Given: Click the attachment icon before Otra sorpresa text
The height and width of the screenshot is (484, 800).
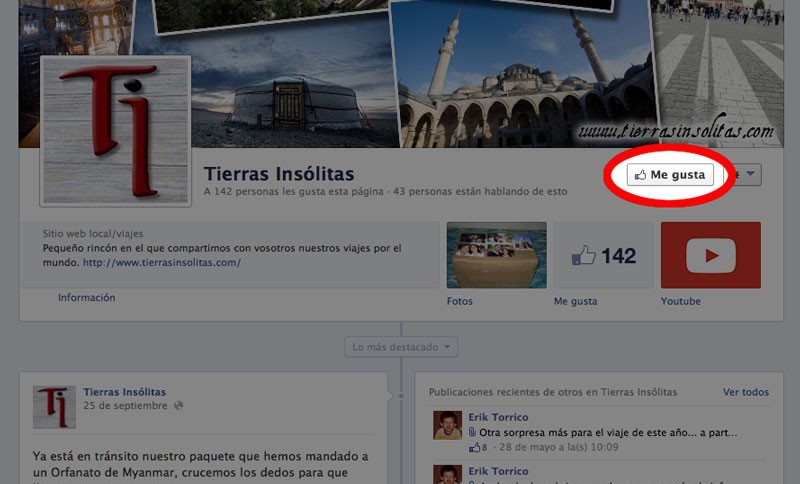Looking at the screenshot, I should pos(472,432).
